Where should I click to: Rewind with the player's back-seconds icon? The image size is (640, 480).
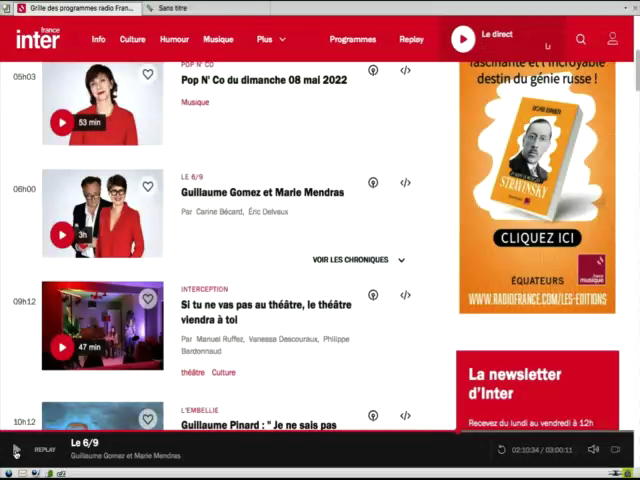pyautogui.click(x=502, y=450)
